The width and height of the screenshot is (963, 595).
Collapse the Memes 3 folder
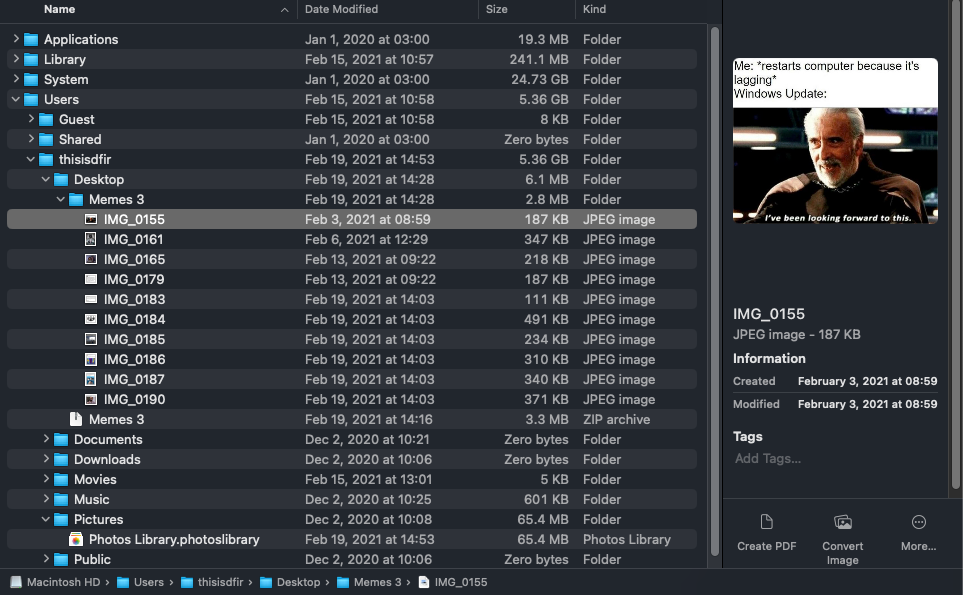point(61,199)
